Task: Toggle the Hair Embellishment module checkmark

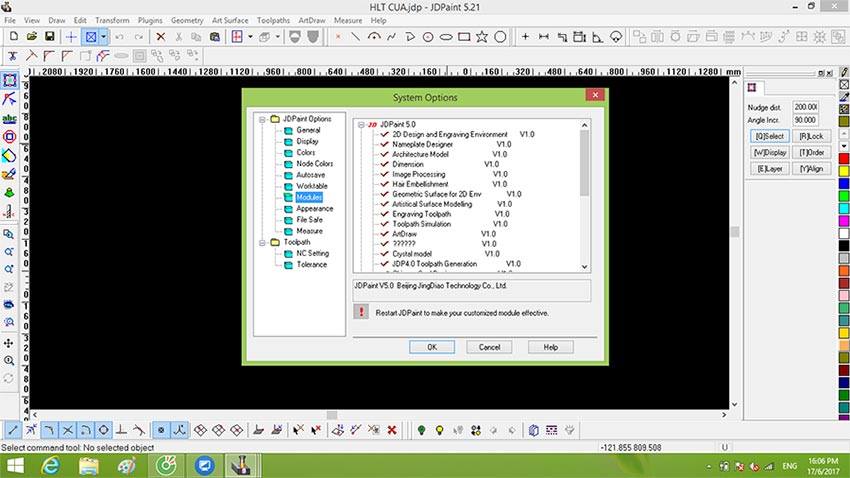Action: coord(385,184)
